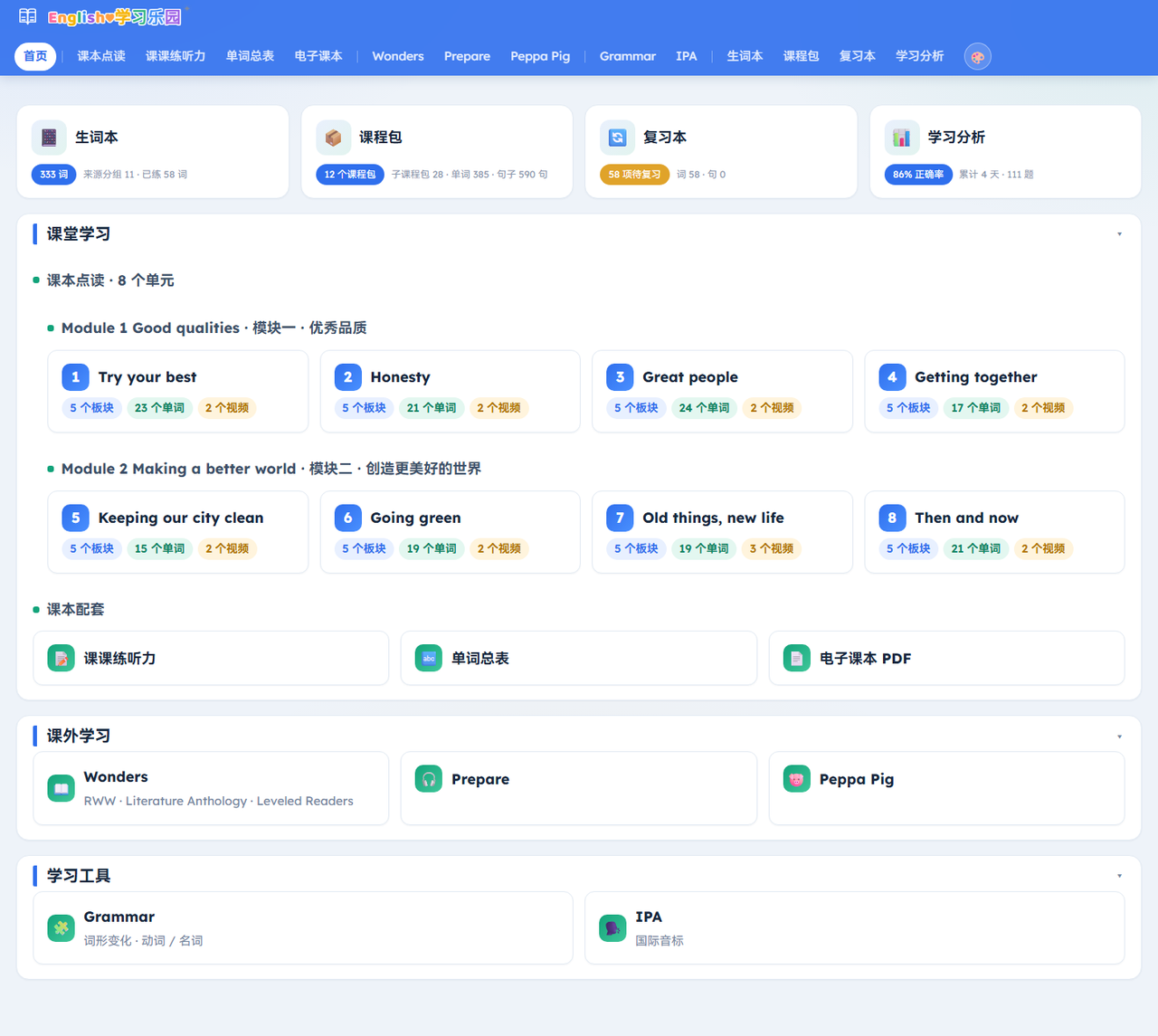Click the 86% 正确率 badge
This screenshot has width=1158, height=1036.
(x=918, y=175)
